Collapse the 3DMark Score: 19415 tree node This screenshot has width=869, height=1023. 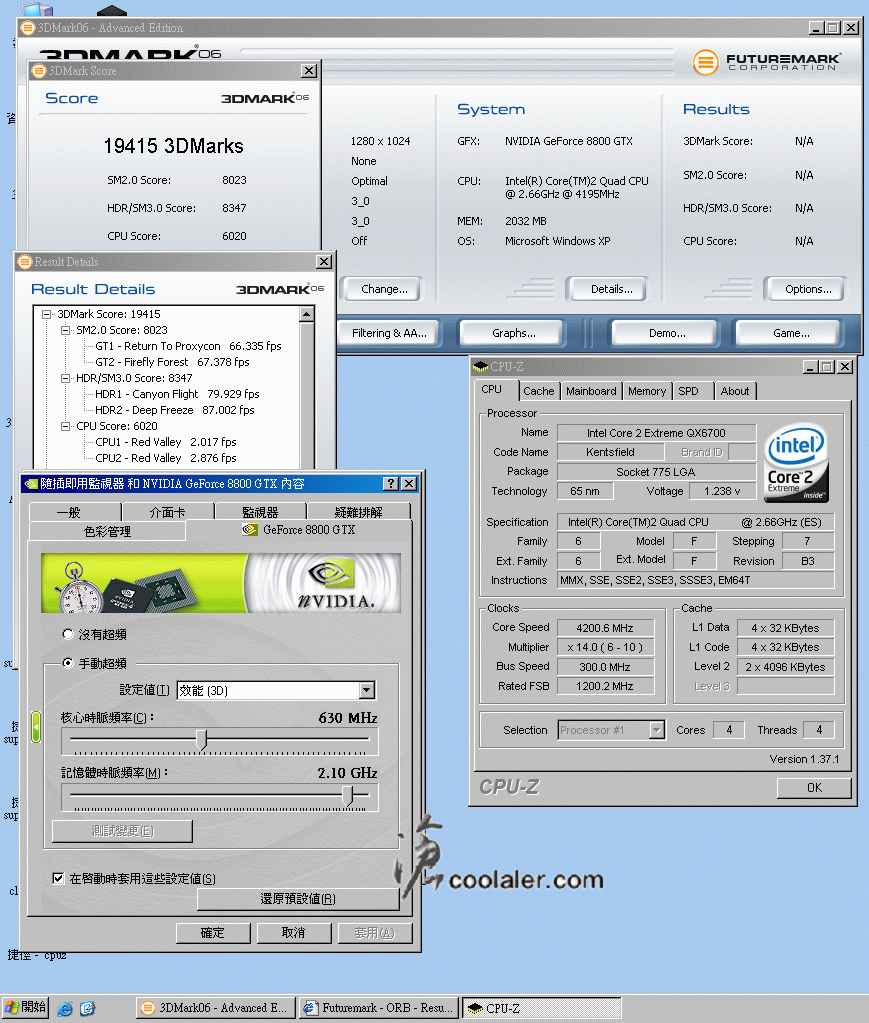pos(46,314)
